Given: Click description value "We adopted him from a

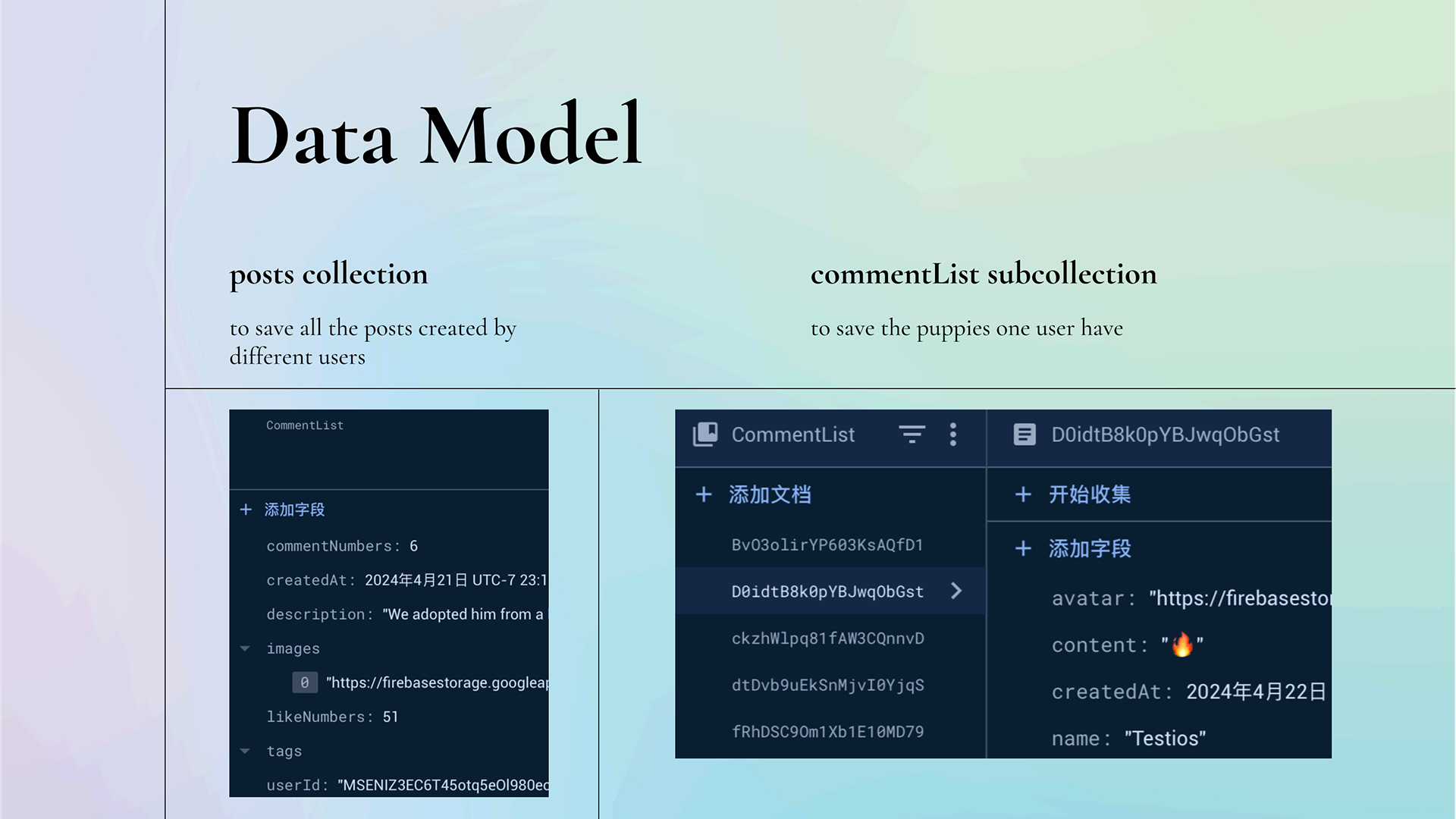Looking at the screenshot, I should (463, 614).
